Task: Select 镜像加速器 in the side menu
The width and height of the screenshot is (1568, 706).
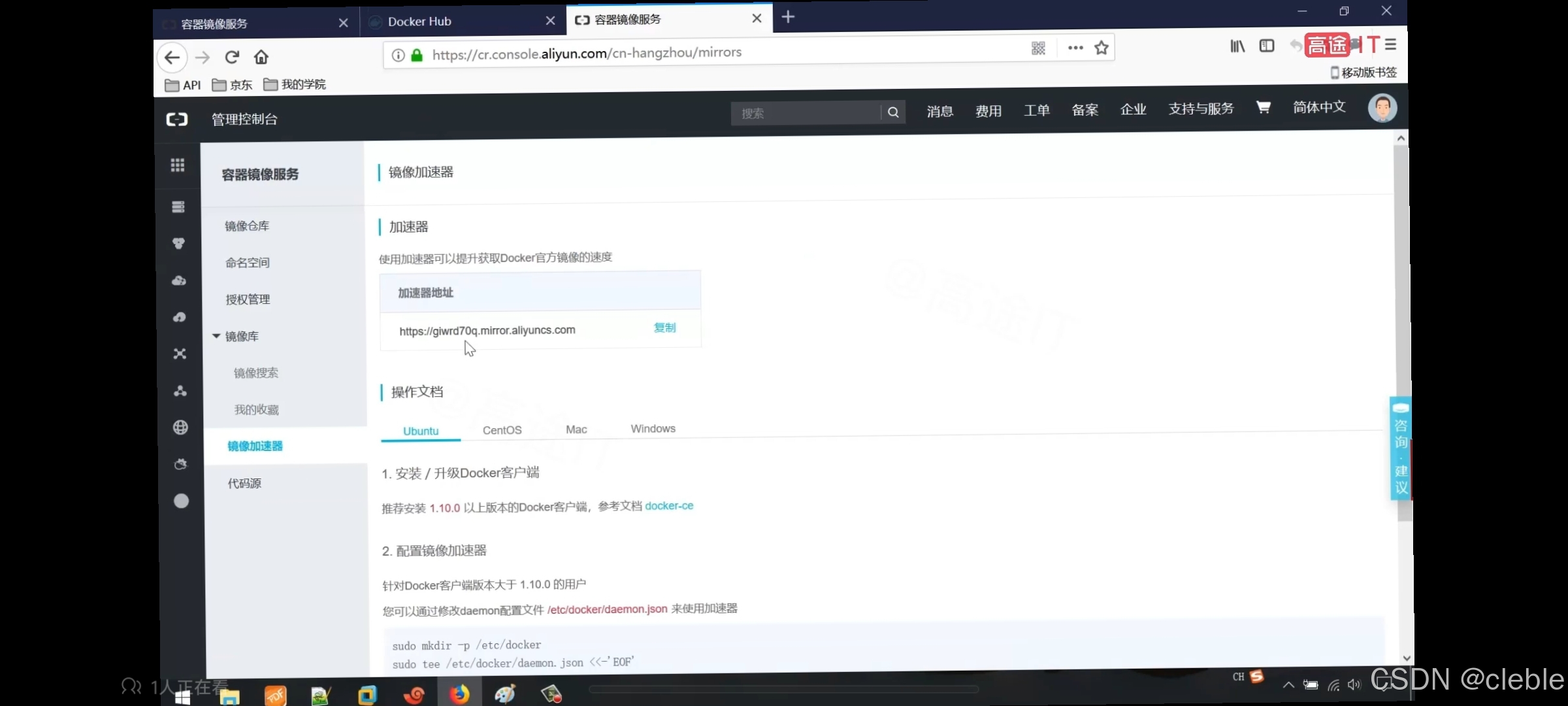Action: pyautogui.click(x=255, y=446)
